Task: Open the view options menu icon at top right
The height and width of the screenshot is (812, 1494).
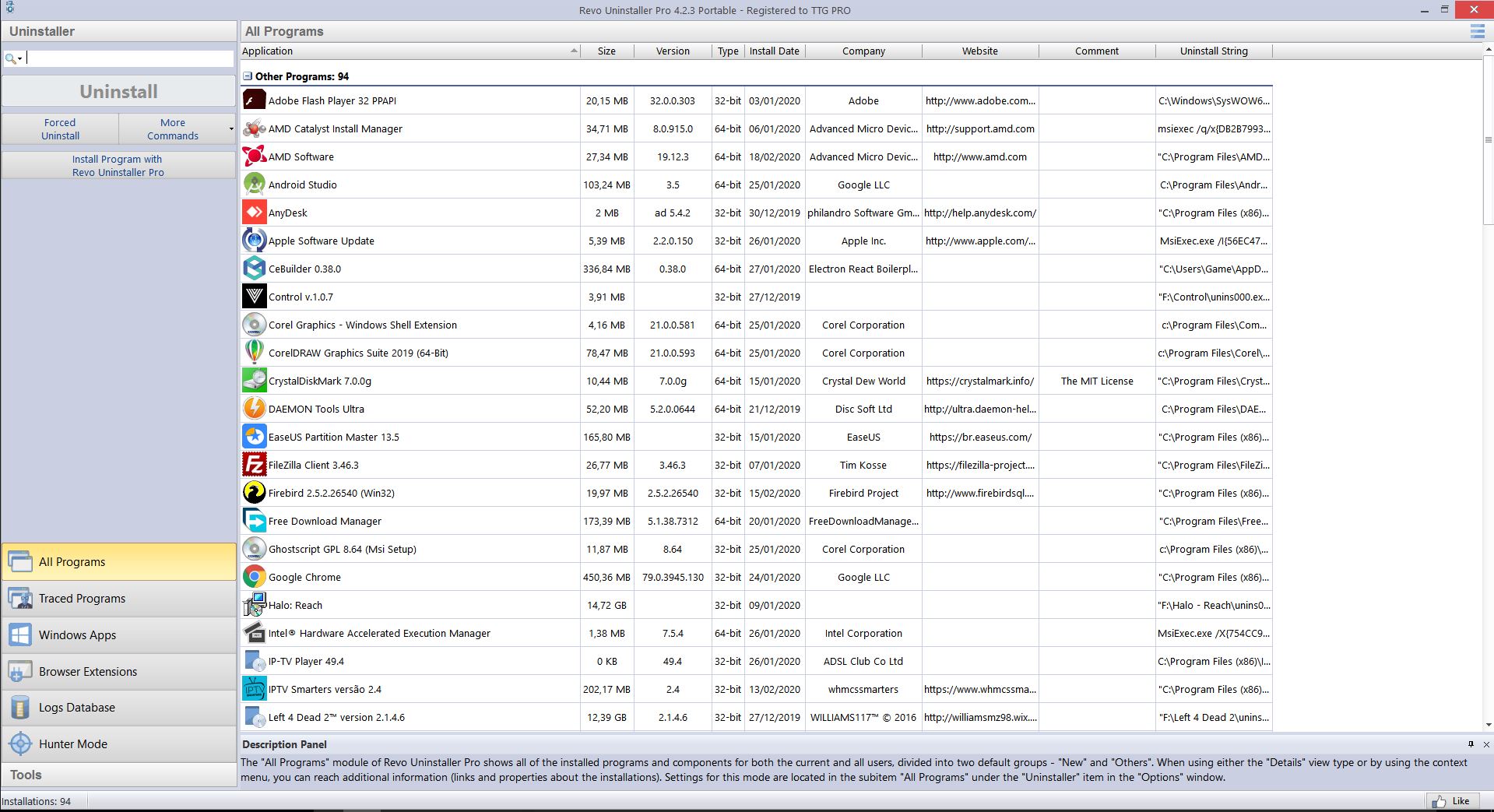Action: point(1476,31)
